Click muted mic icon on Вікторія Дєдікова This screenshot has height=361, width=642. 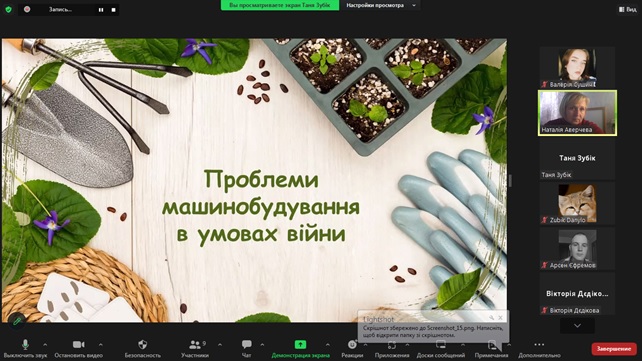545,310
